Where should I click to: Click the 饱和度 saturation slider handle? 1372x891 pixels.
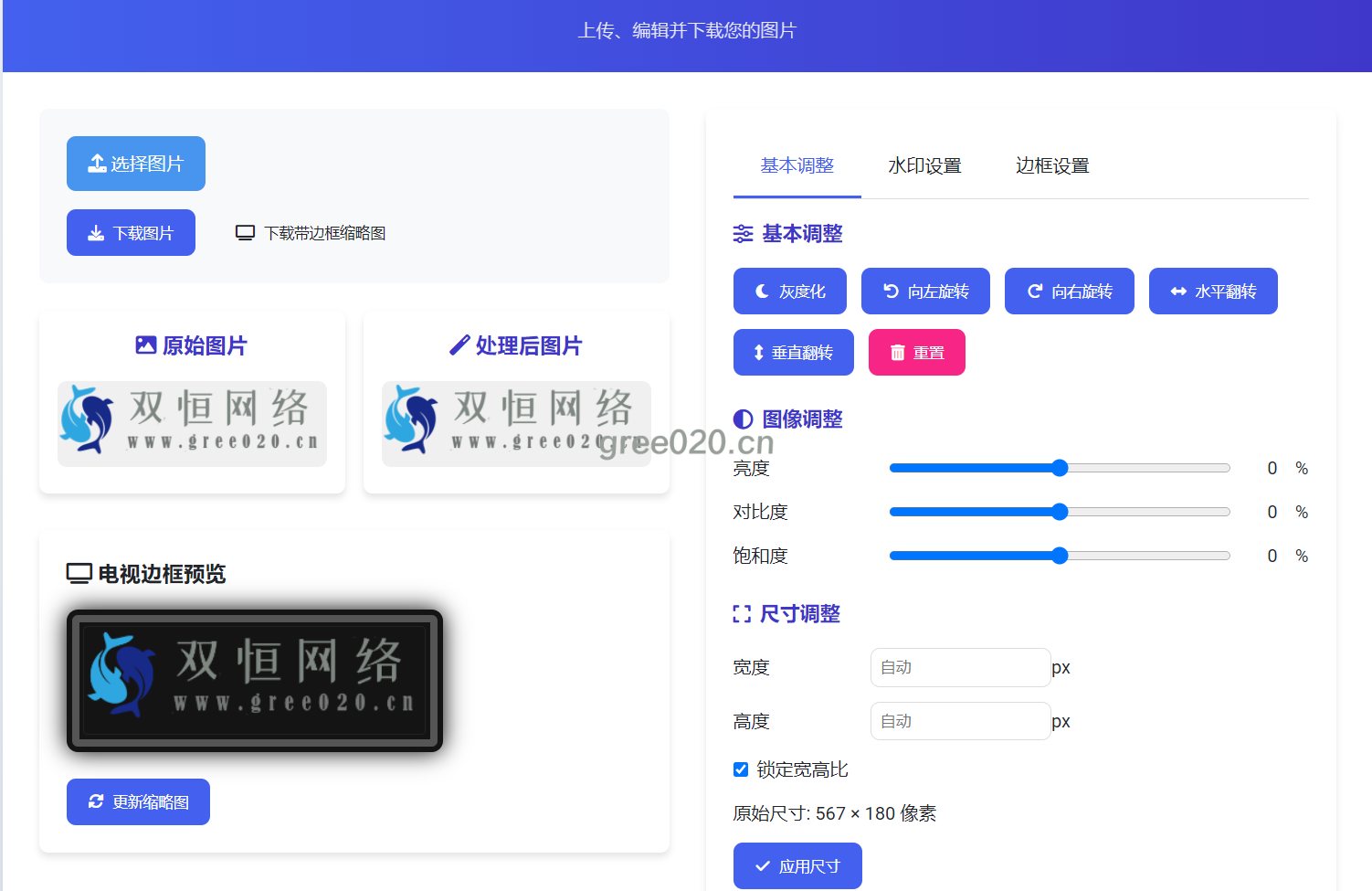pyautogui.click(x=1060, y=556)
